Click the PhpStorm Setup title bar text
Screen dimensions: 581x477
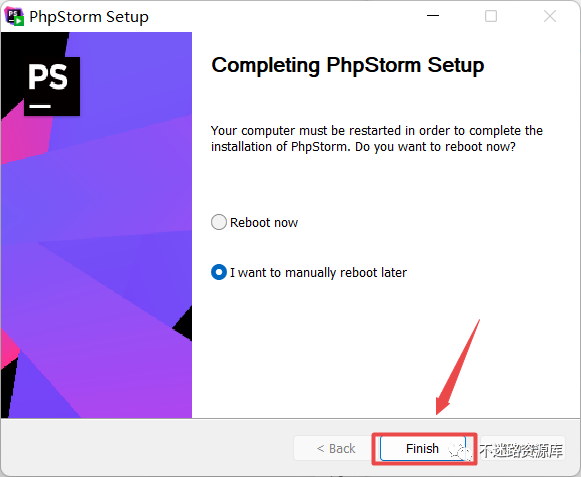(x=89, y=17)
